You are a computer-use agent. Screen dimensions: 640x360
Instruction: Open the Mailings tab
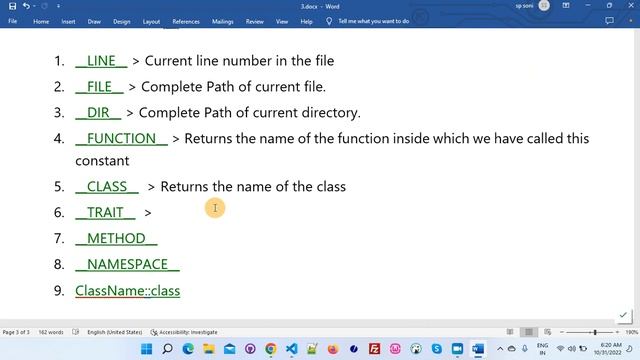point(222,21)
